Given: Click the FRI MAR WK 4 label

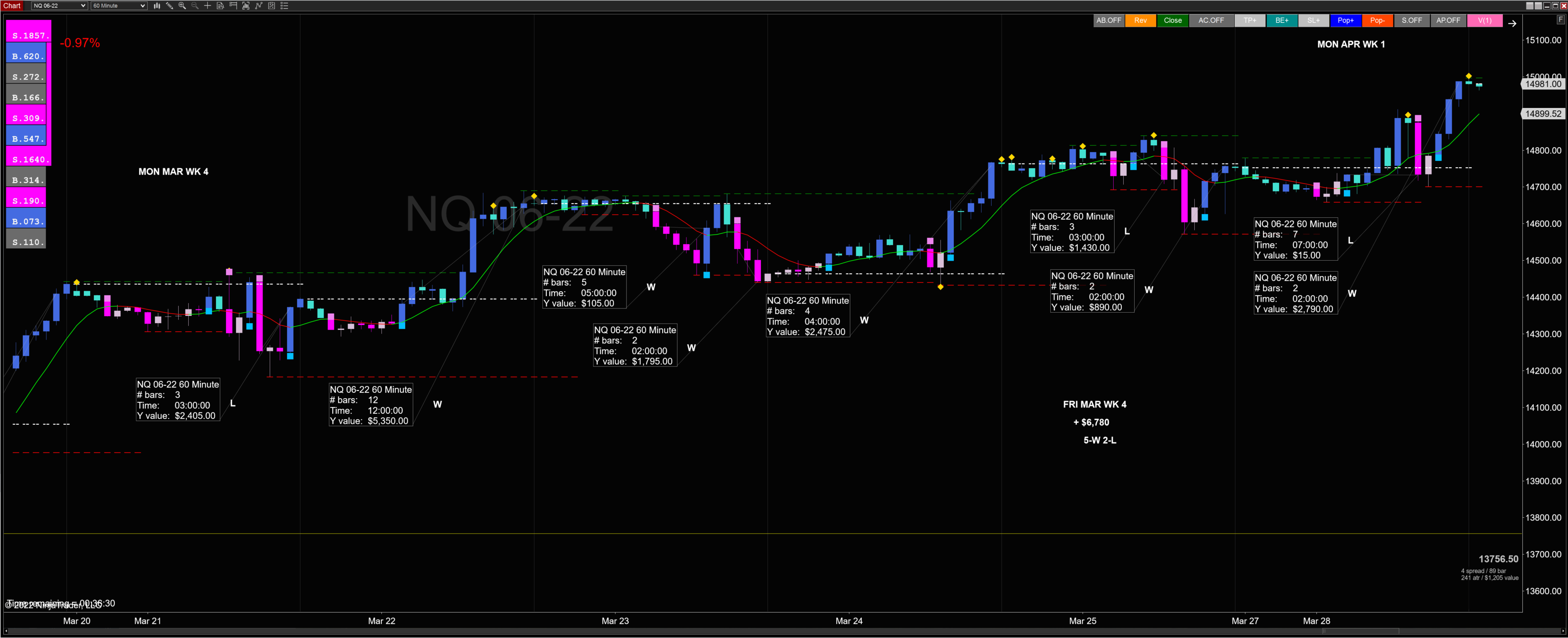Looking at the screenshot, I should (1095, 404).
